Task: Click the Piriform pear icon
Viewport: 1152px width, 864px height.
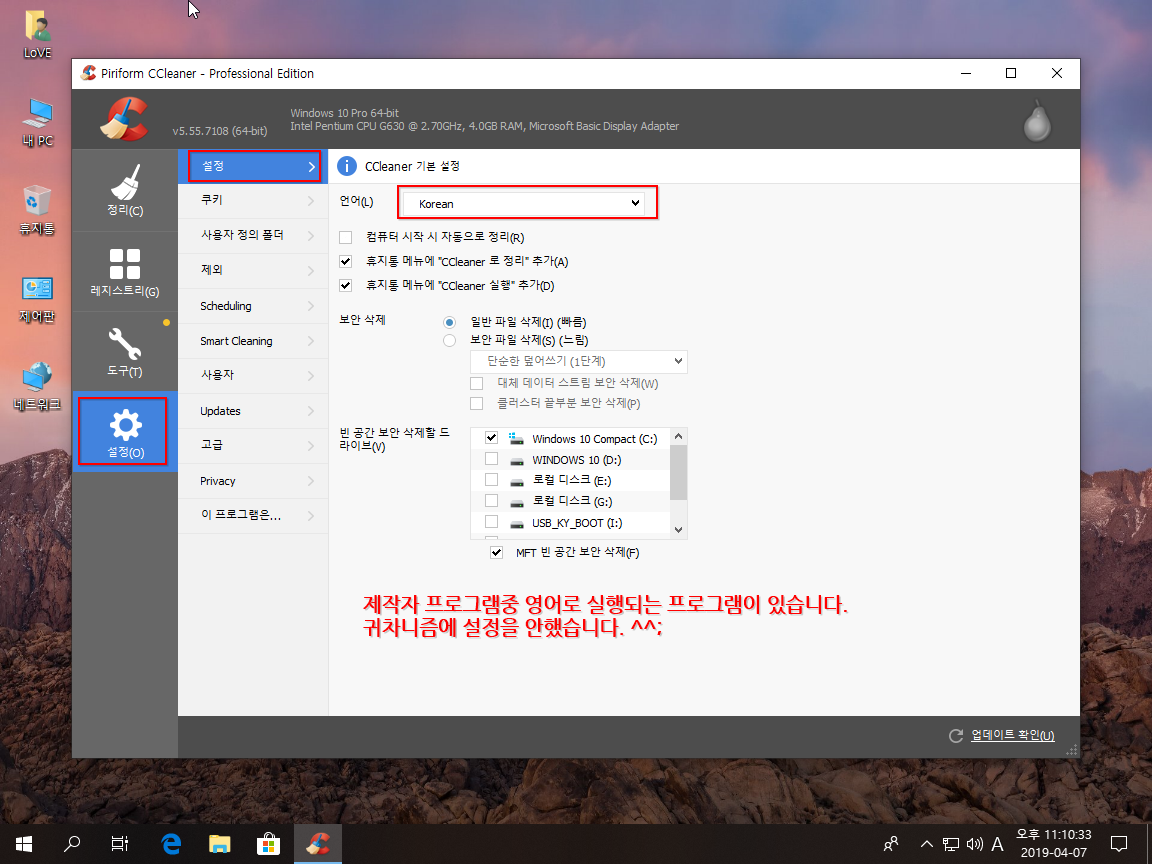Action: click(1037, 120)
